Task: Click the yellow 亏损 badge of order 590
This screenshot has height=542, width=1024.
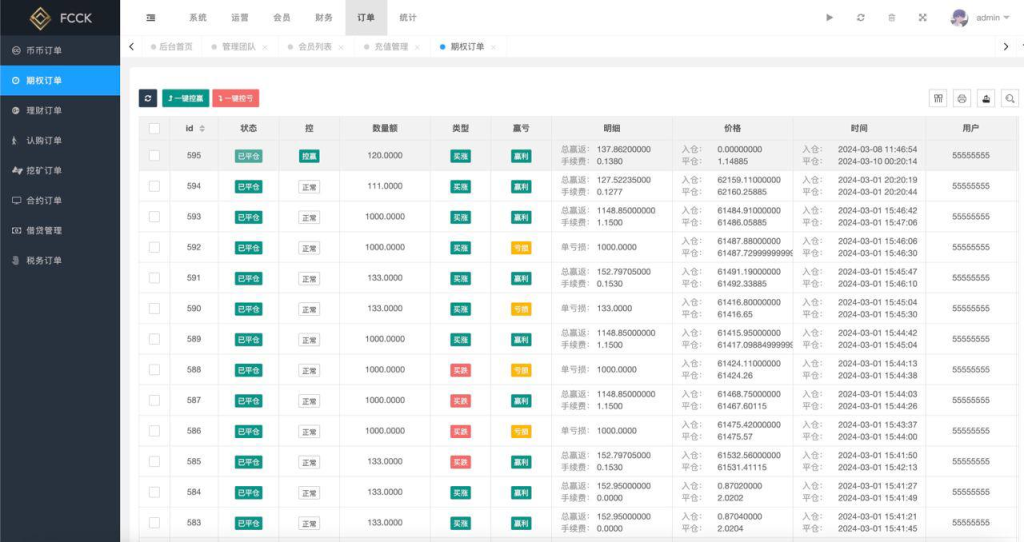Action: [521, 309]
